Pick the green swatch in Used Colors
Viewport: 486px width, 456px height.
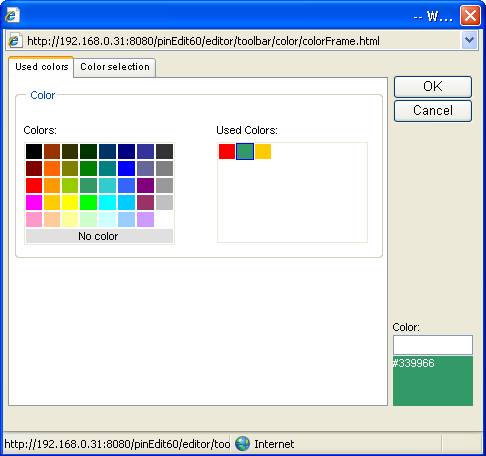click(x=245, y=151)
